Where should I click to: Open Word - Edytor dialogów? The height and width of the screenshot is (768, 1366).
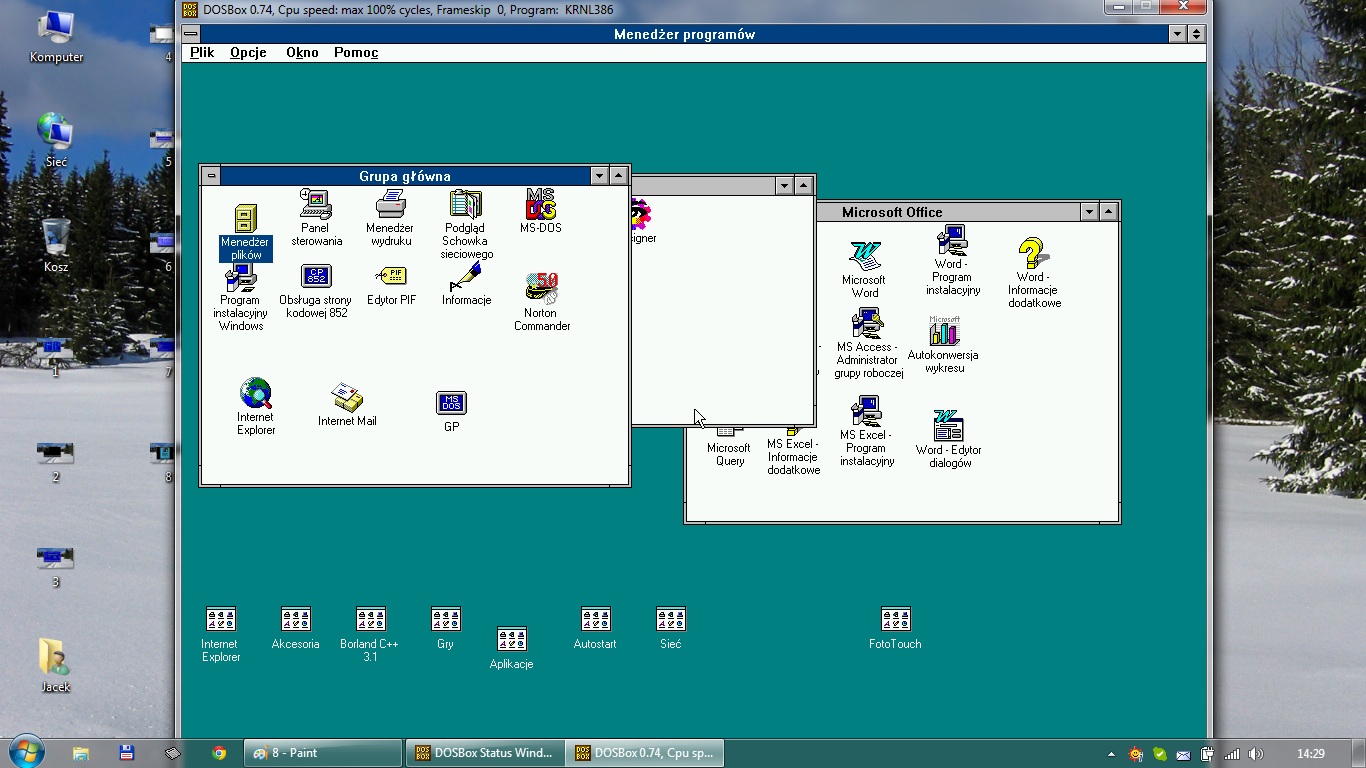point(946,428)
